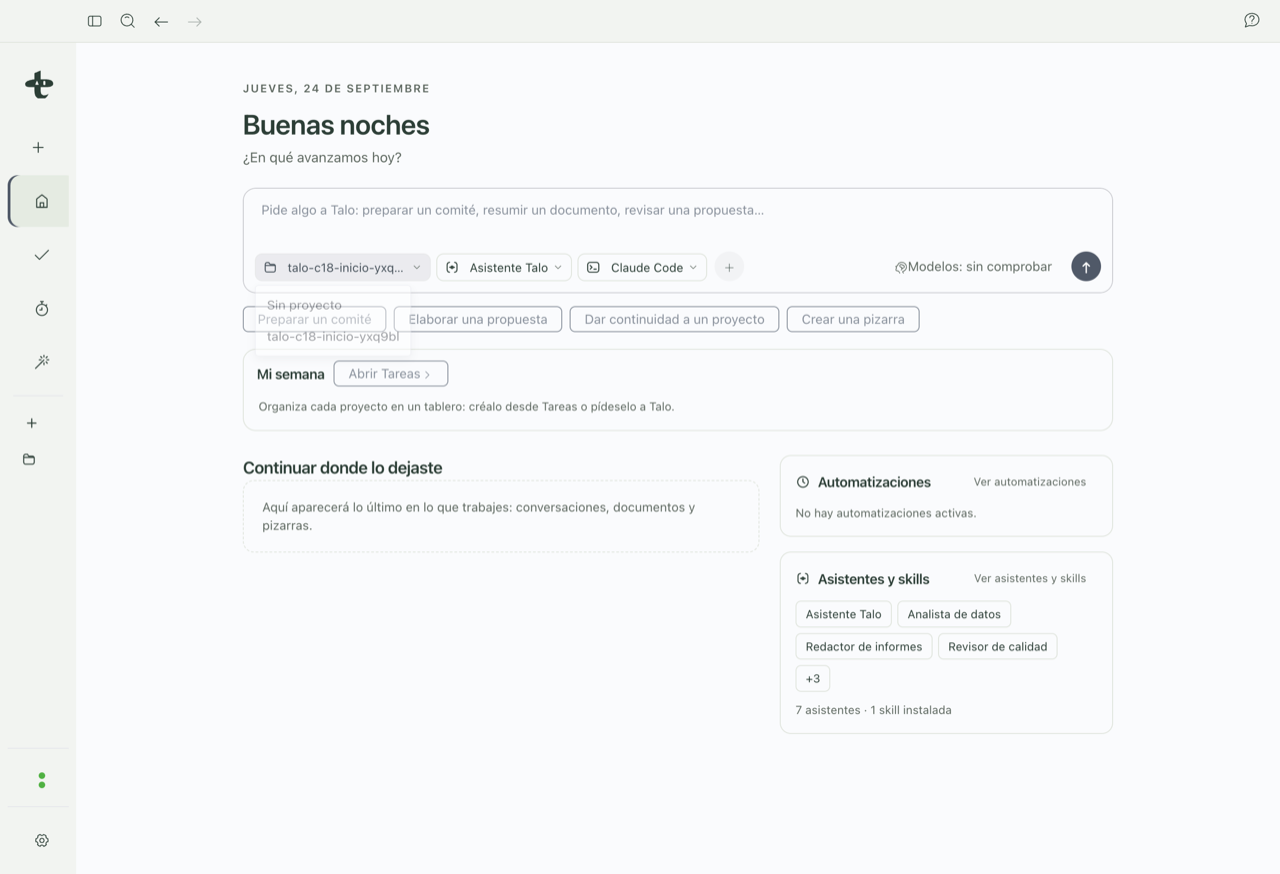Send the prompt with arrow button
The image size is (1280, 874).
click(1086, 267)
